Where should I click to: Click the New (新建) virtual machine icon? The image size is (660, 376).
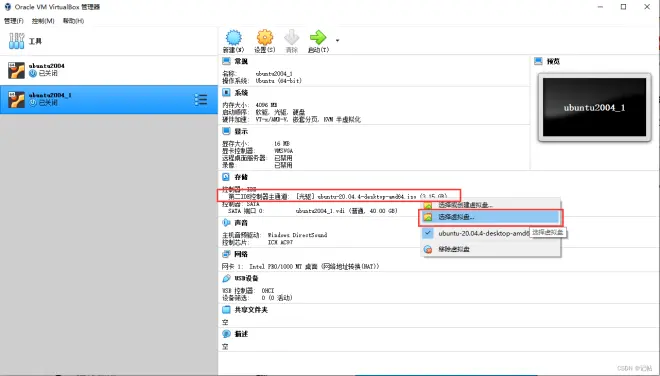coord(234,38)
